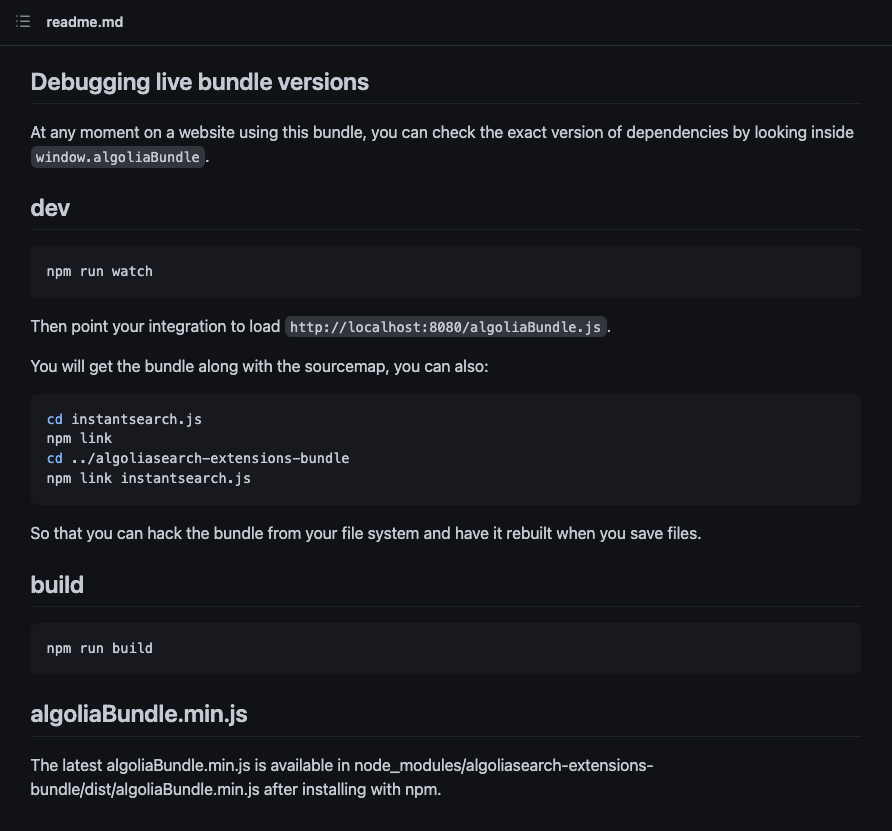Click the cd instantsearch.js code line
This screenshot has width=892, height=831.
coord(124,419)
